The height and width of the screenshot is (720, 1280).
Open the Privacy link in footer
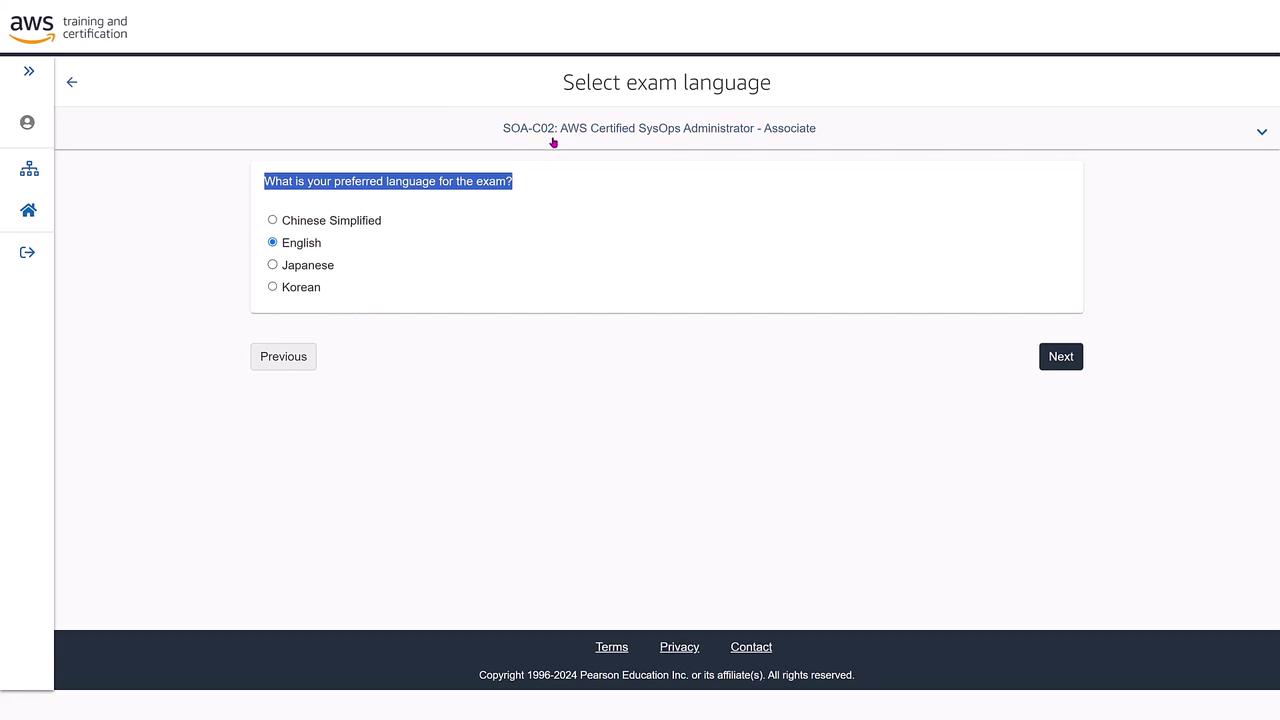click(679, 647)
